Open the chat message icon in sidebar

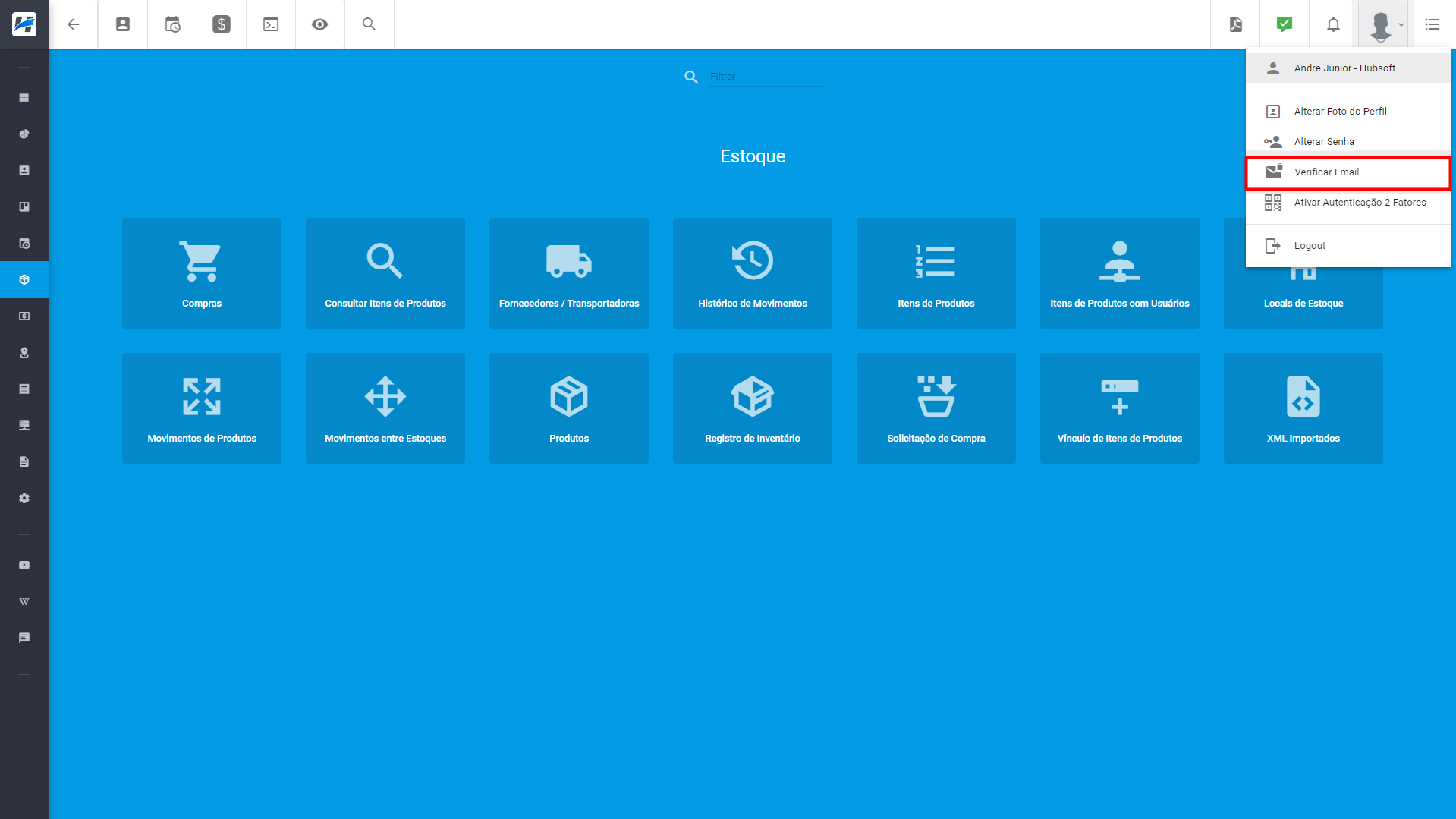point(24,638)
